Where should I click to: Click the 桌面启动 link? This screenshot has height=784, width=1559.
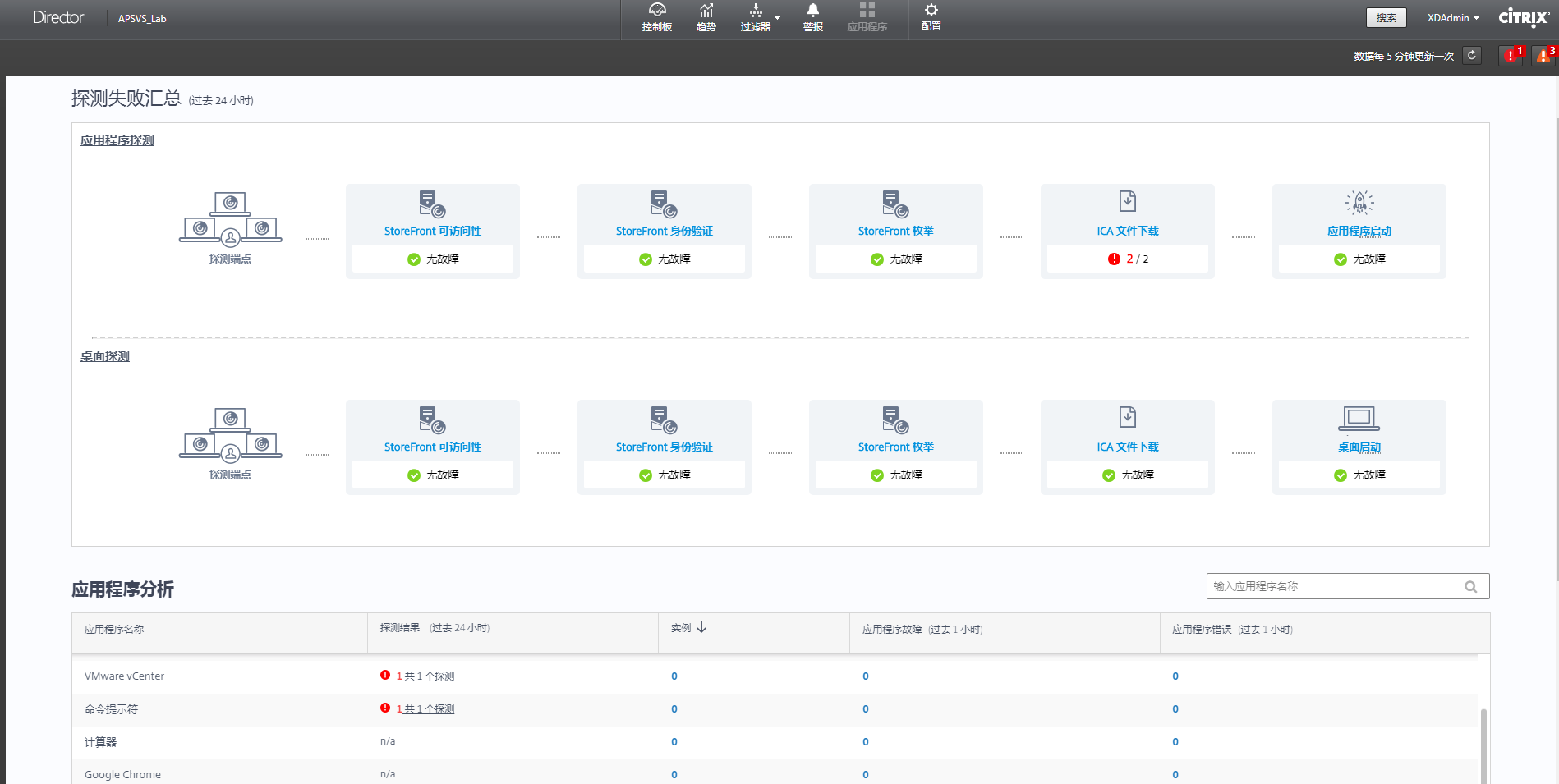click(1359, 447)
